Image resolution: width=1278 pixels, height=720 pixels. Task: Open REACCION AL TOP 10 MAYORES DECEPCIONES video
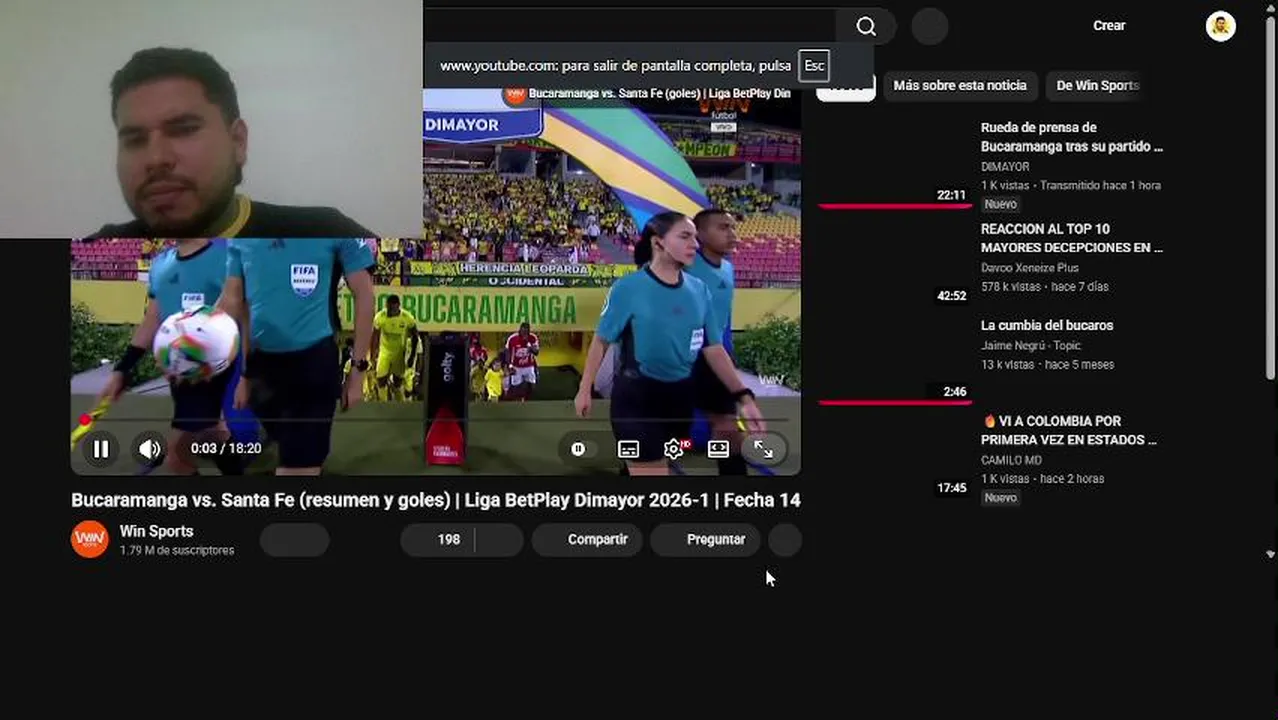1071,238
